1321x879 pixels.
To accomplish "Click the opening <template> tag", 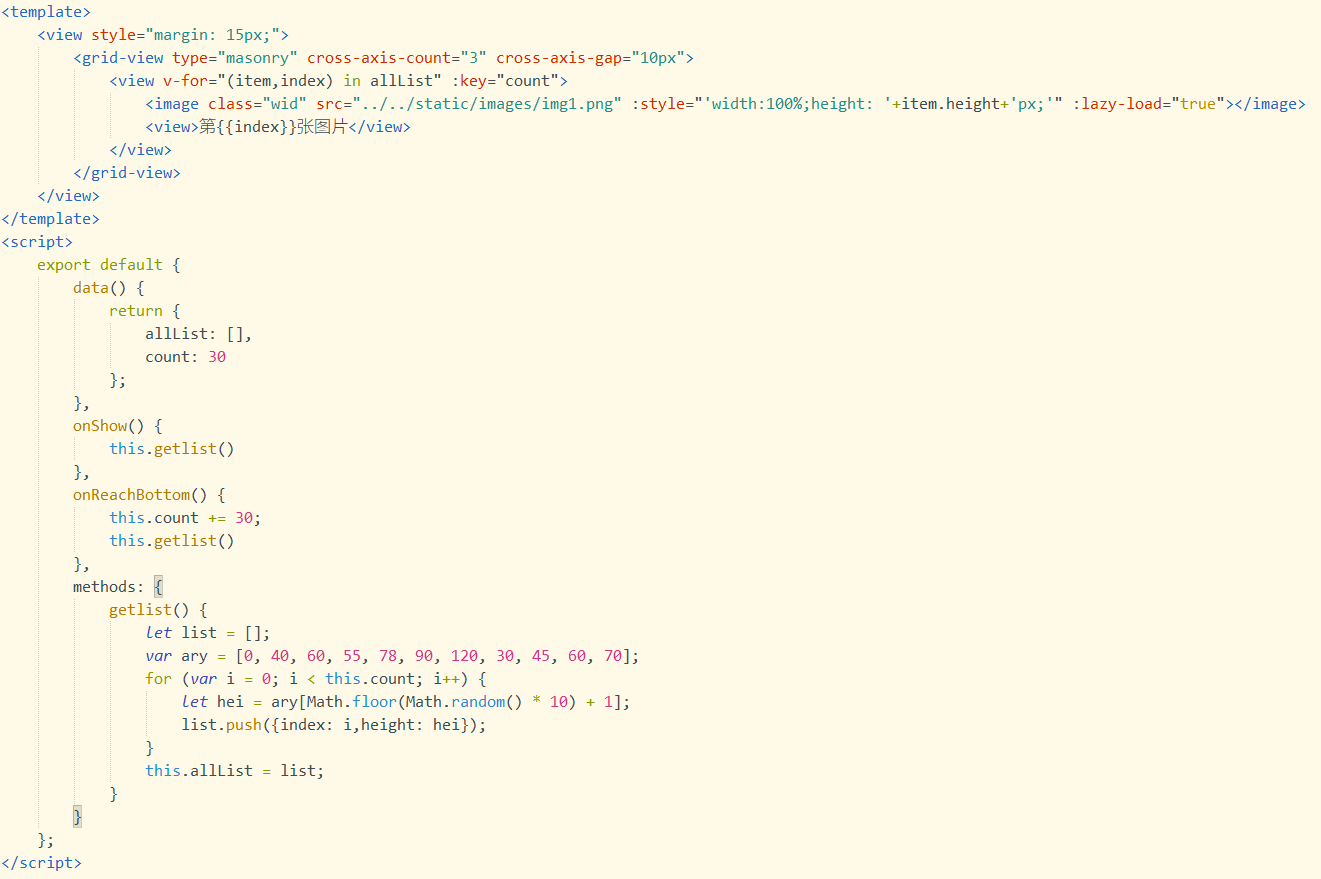I will 46,12.
